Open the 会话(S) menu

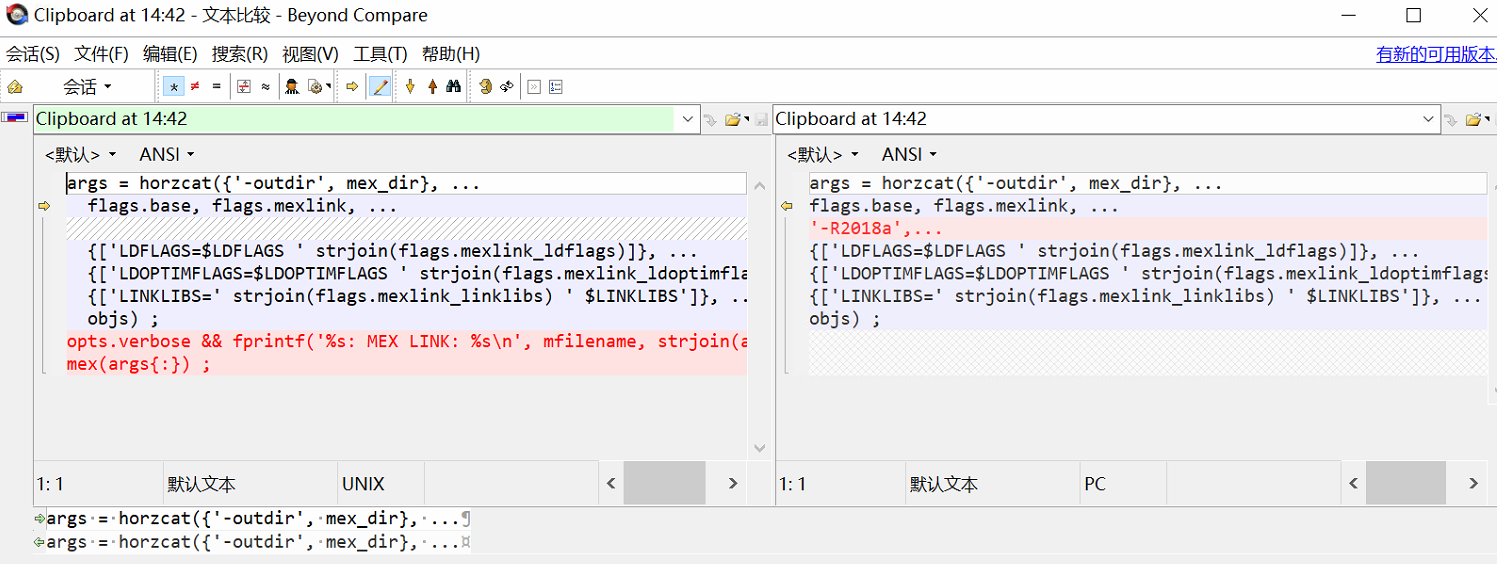point(33,54)
